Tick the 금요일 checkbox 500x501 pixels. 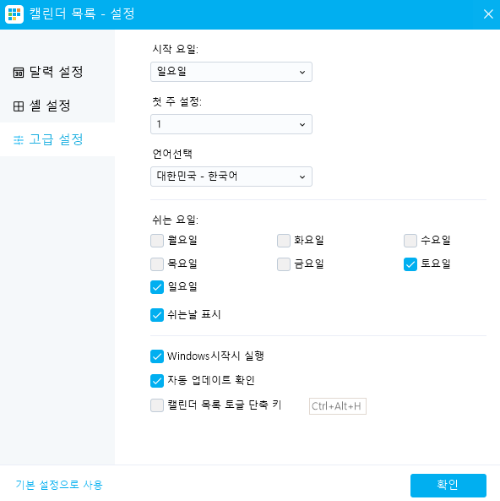284,264
